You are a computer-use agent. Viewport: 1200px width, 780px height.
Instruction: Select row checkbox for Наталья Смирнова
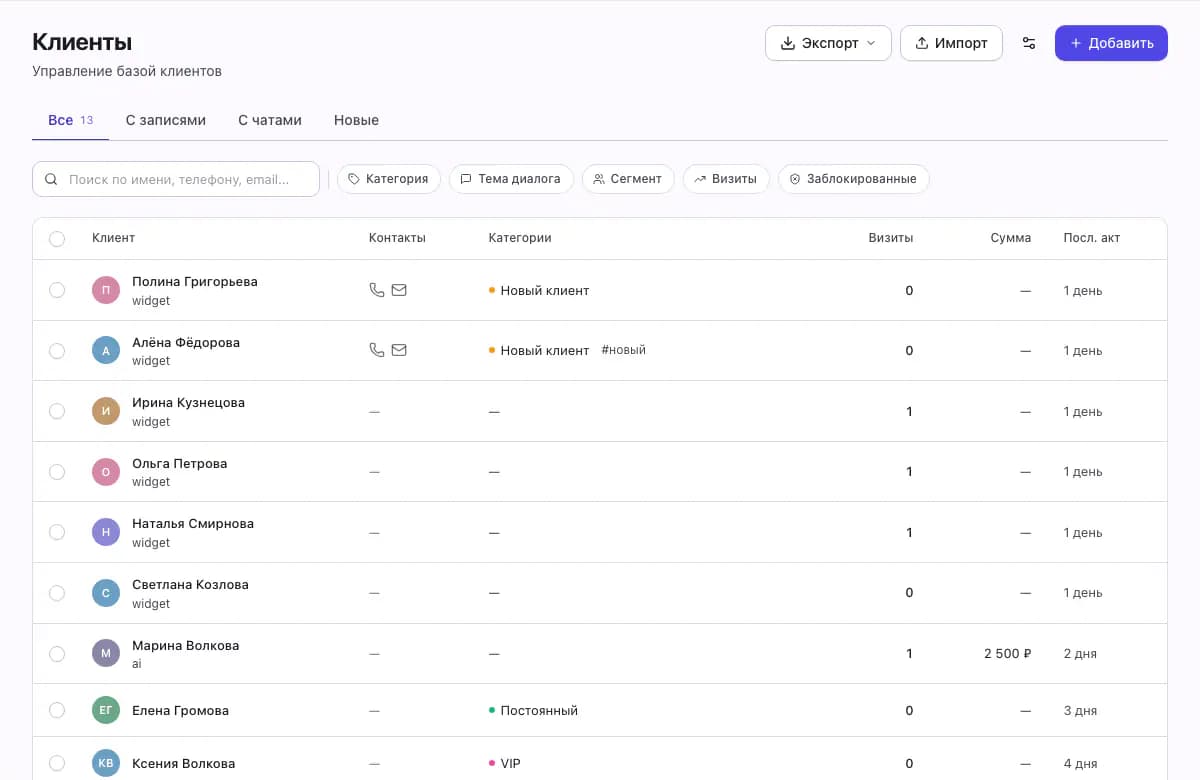(x=57, y=532)
